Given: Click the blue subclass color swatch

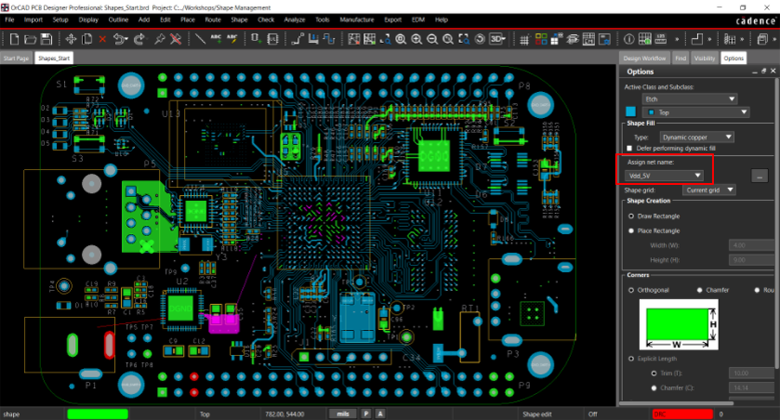Looking at the screenshot, I should coord(630,114).
